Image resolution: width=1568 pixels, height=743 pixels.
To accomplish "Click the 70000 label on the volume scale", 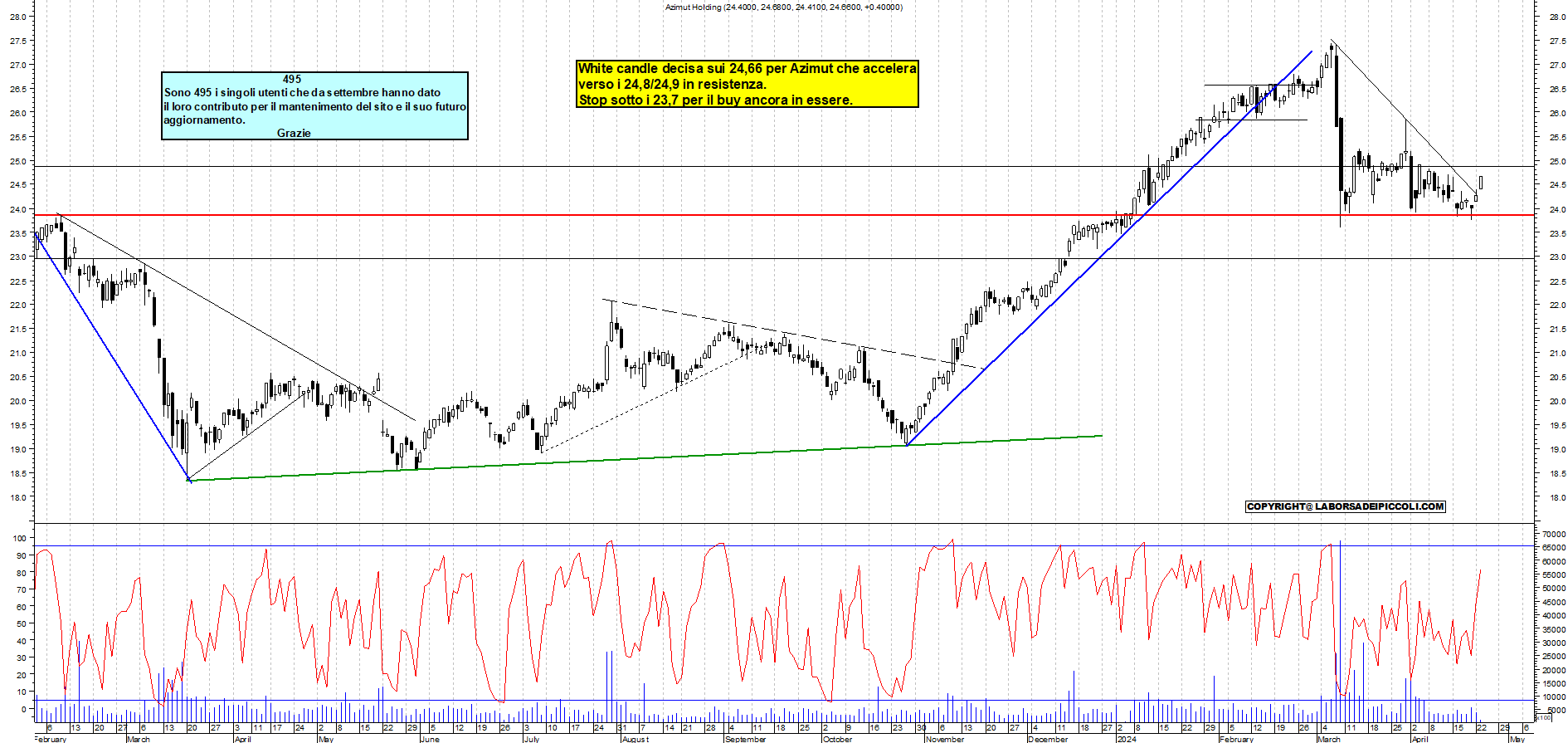I will pyautogui.click(x=1554, y=534).
